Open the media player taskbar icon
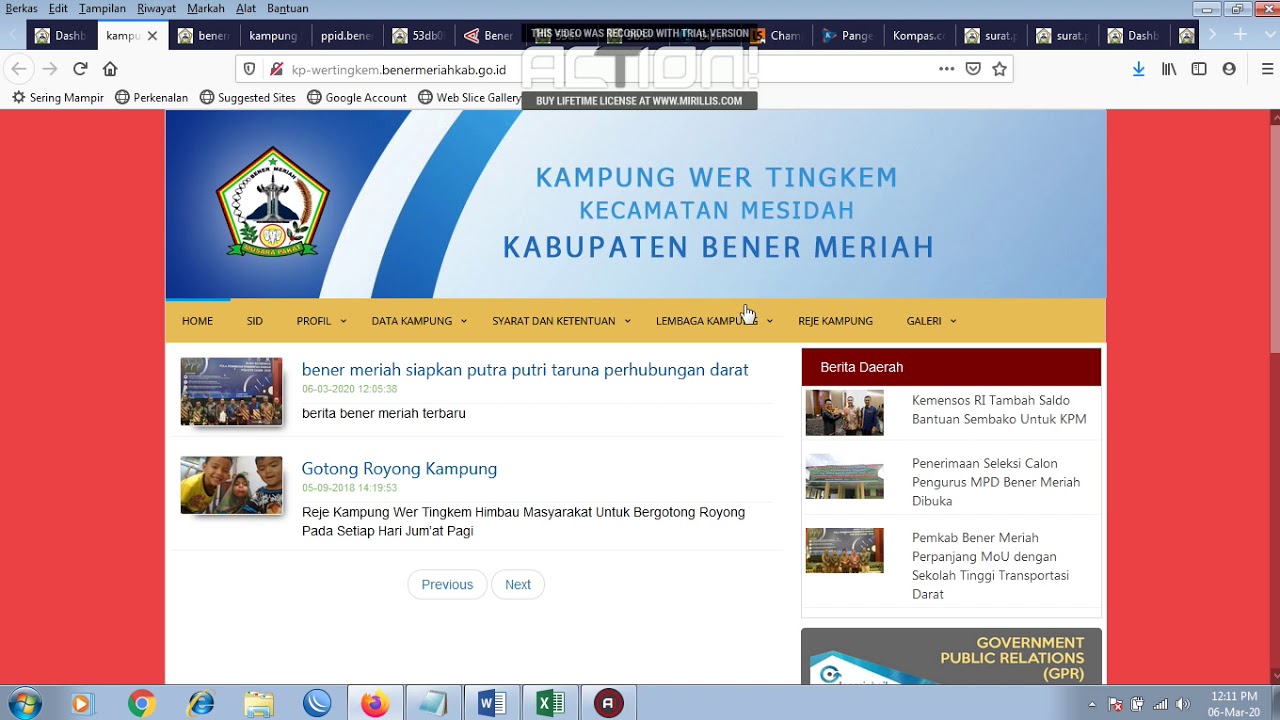This screenshot has width=1280, height=720. point(81,704)
